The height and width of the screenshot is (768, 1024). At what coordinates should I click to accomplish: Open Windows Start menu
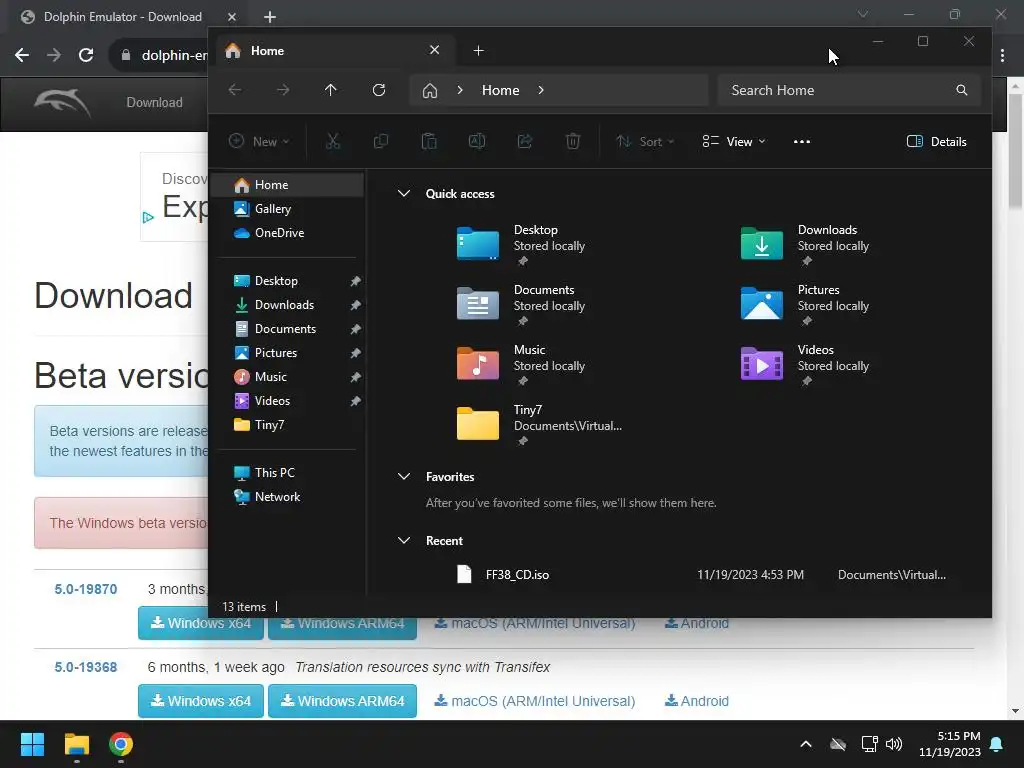pyautogui.click(x=32, y=744)
